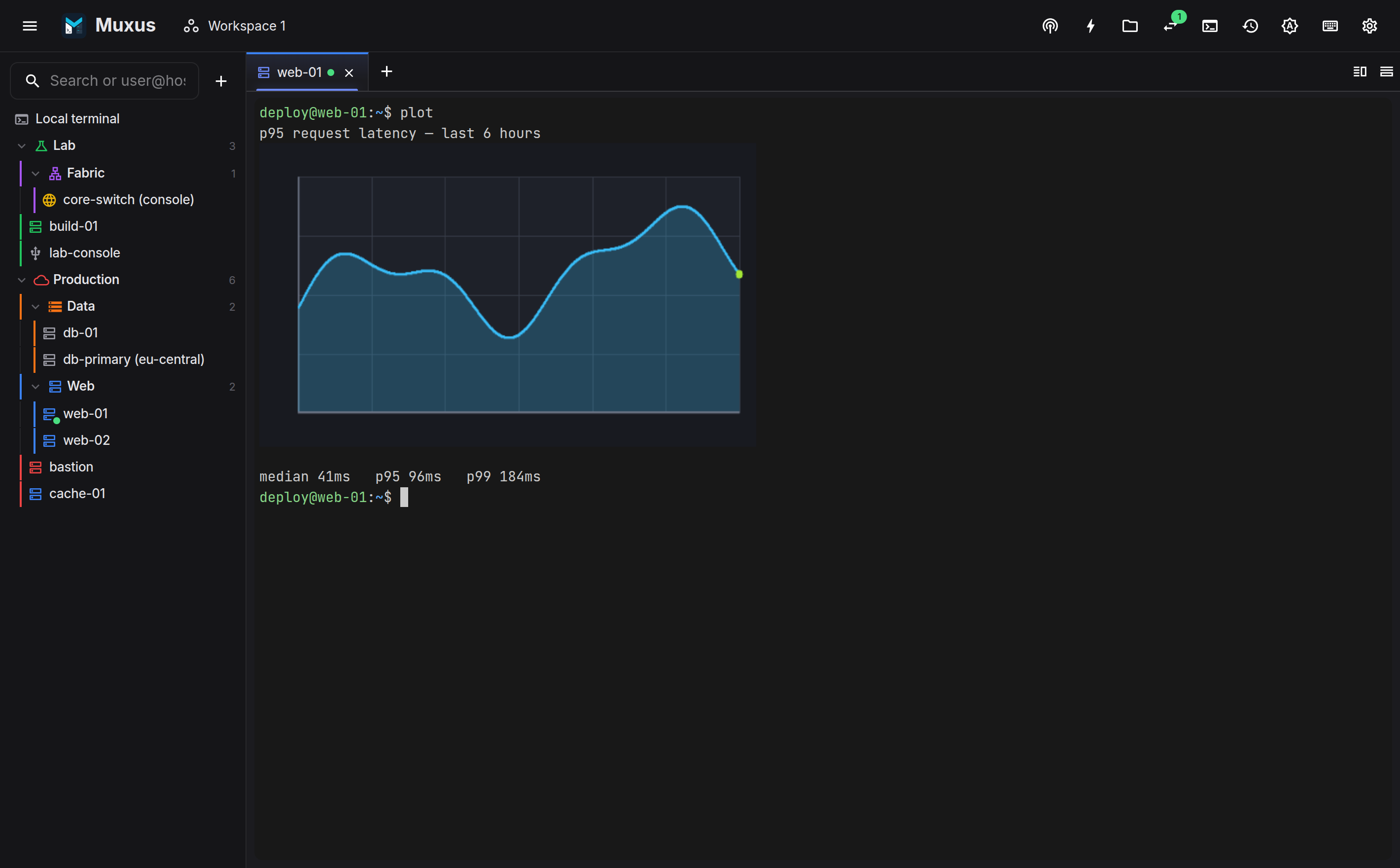Collapse the Fabric subgroup chevron
Image resolution: width=1400 pixels, height=868 pixels.
coord(35,174)
